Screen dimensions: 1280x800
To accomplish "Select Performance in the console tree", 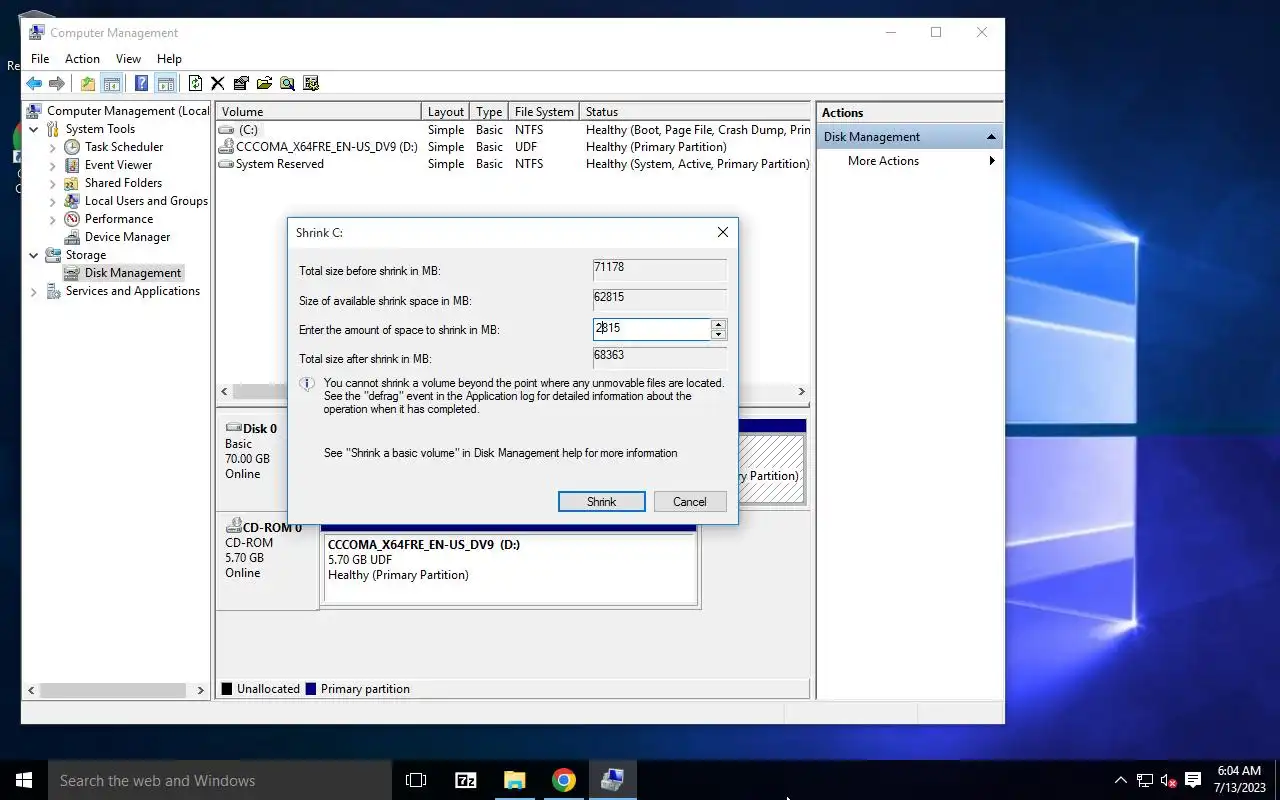I will [119, 219].
